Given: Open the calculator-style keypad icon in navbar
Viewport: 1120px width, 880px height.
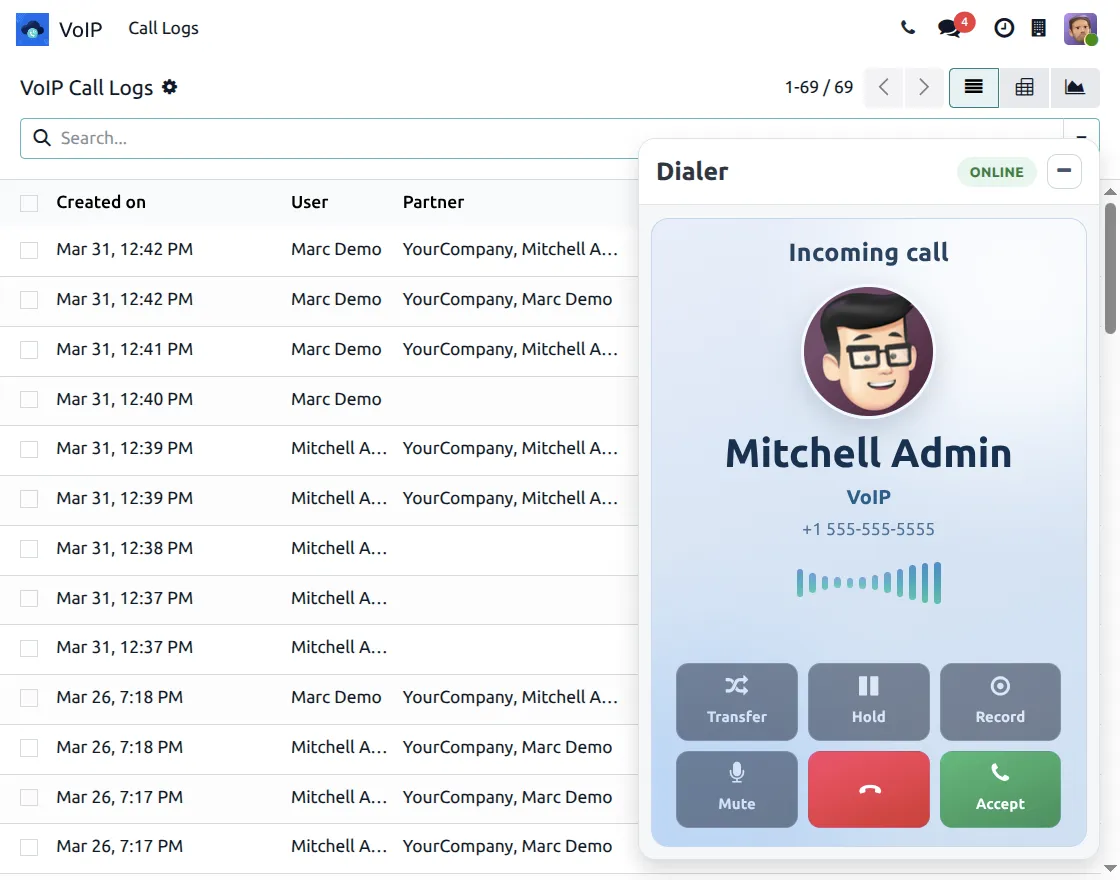Looking at the screenshot, I should coord(1039,28).
